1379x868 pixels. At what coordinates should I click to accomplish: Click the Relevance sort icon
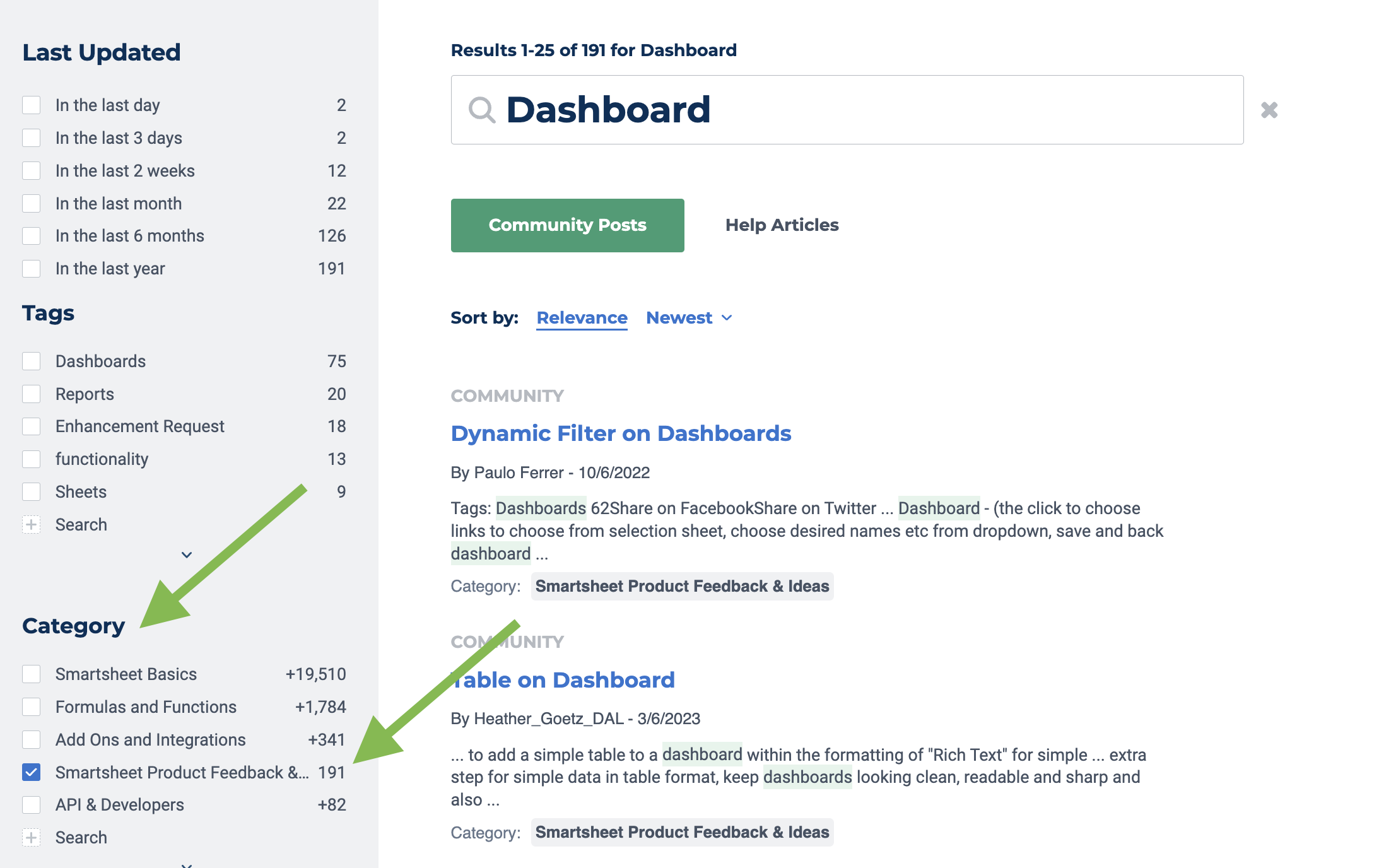581,317
